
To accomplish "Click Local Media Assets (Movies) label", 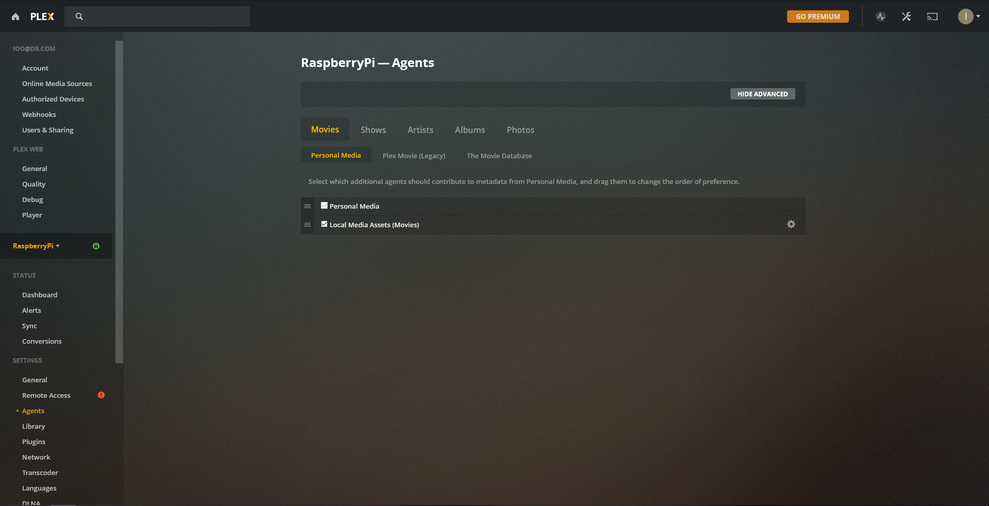I will coord(375,225).
